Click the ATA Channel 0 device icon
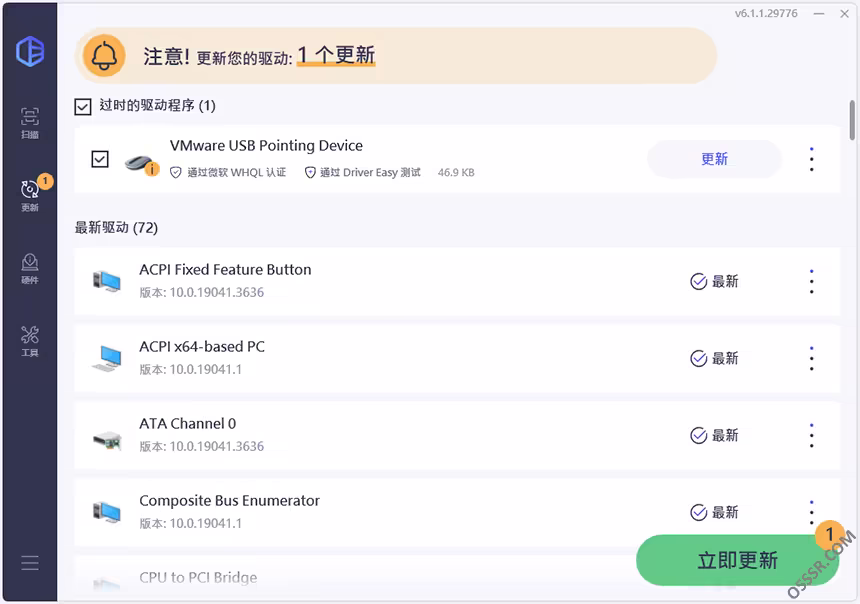The image size is (860, 604). pos(106,439)
